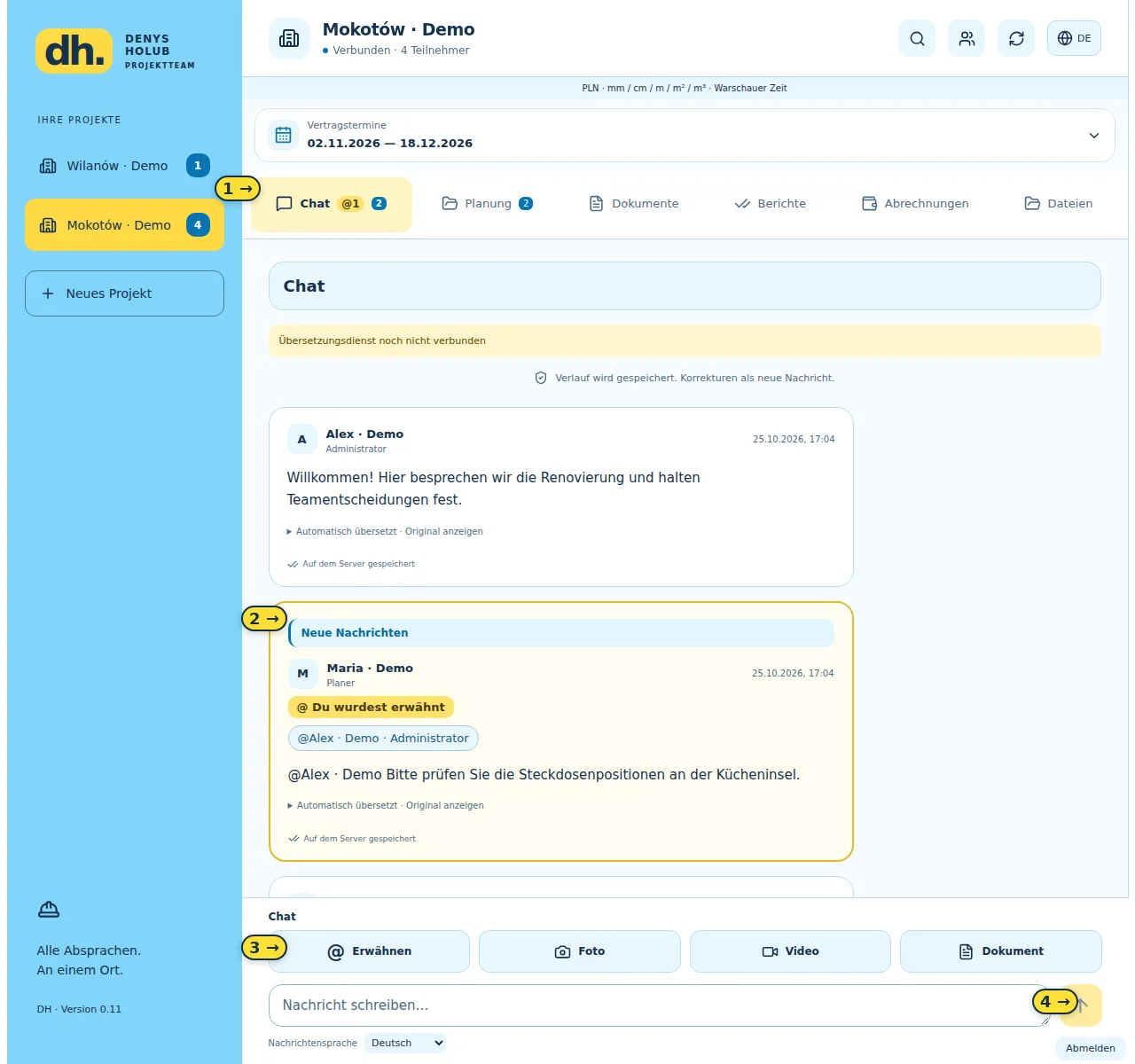Click the dh. logo
Screen dimensions: 1135x1064
coord(74,51)
